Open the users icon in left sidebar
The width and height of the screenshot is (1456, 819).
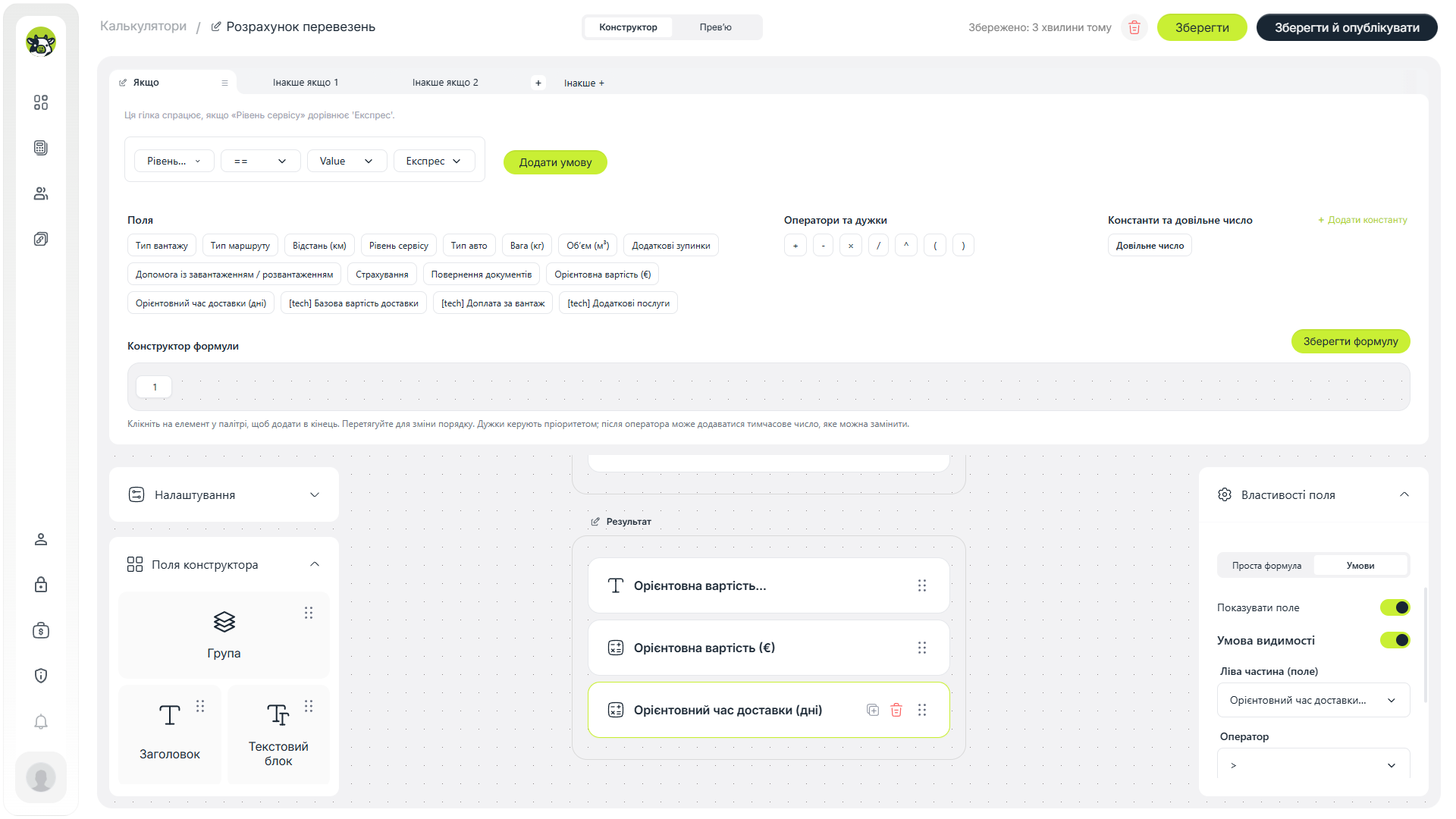click(41, 193)
